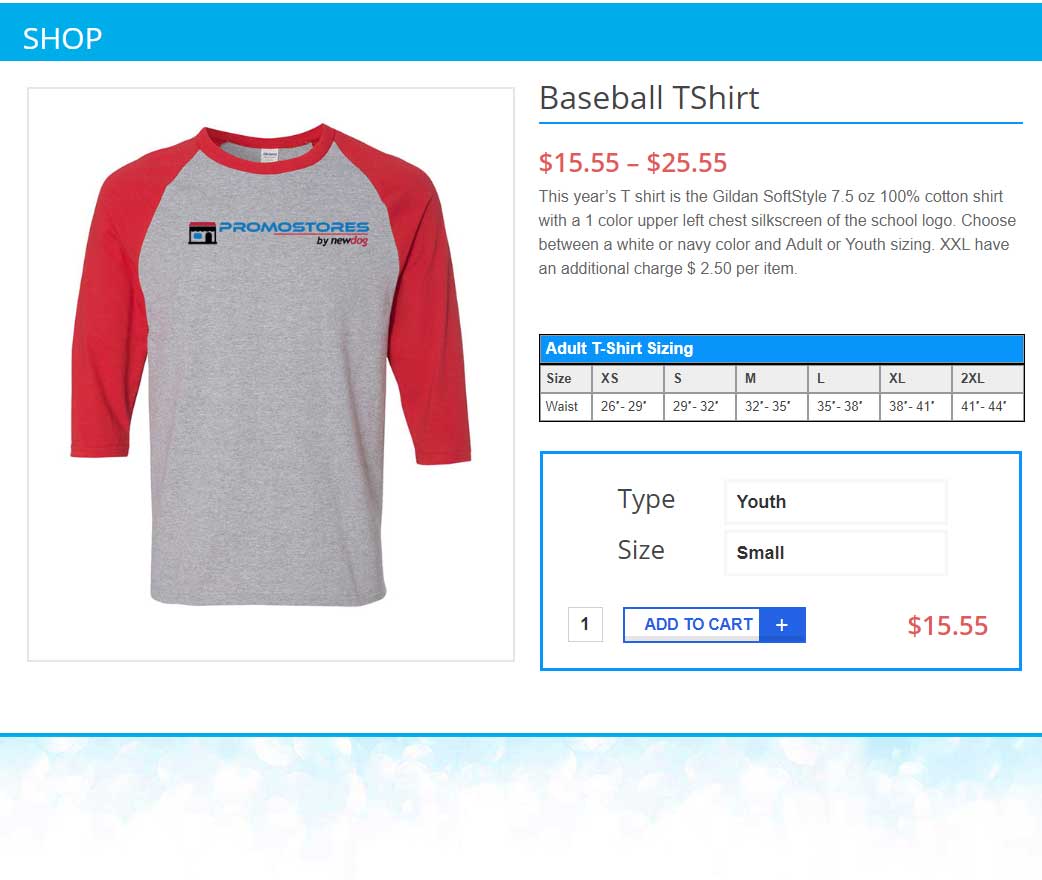This screenshot has width=1042, height=880.
Task: Click the product description paragraph
Action: (x=777, y=233)
